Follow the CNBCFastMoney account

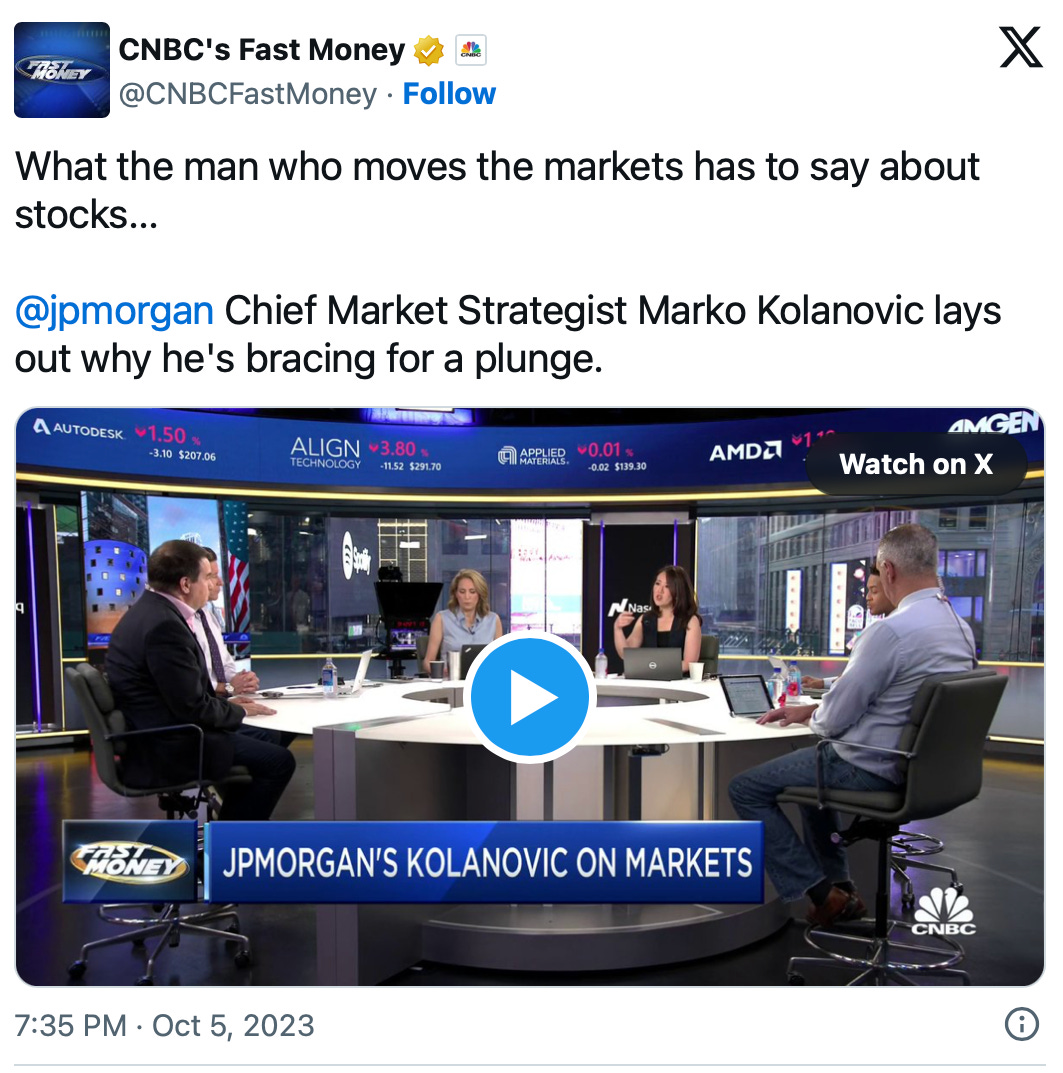tap(449, 94)
